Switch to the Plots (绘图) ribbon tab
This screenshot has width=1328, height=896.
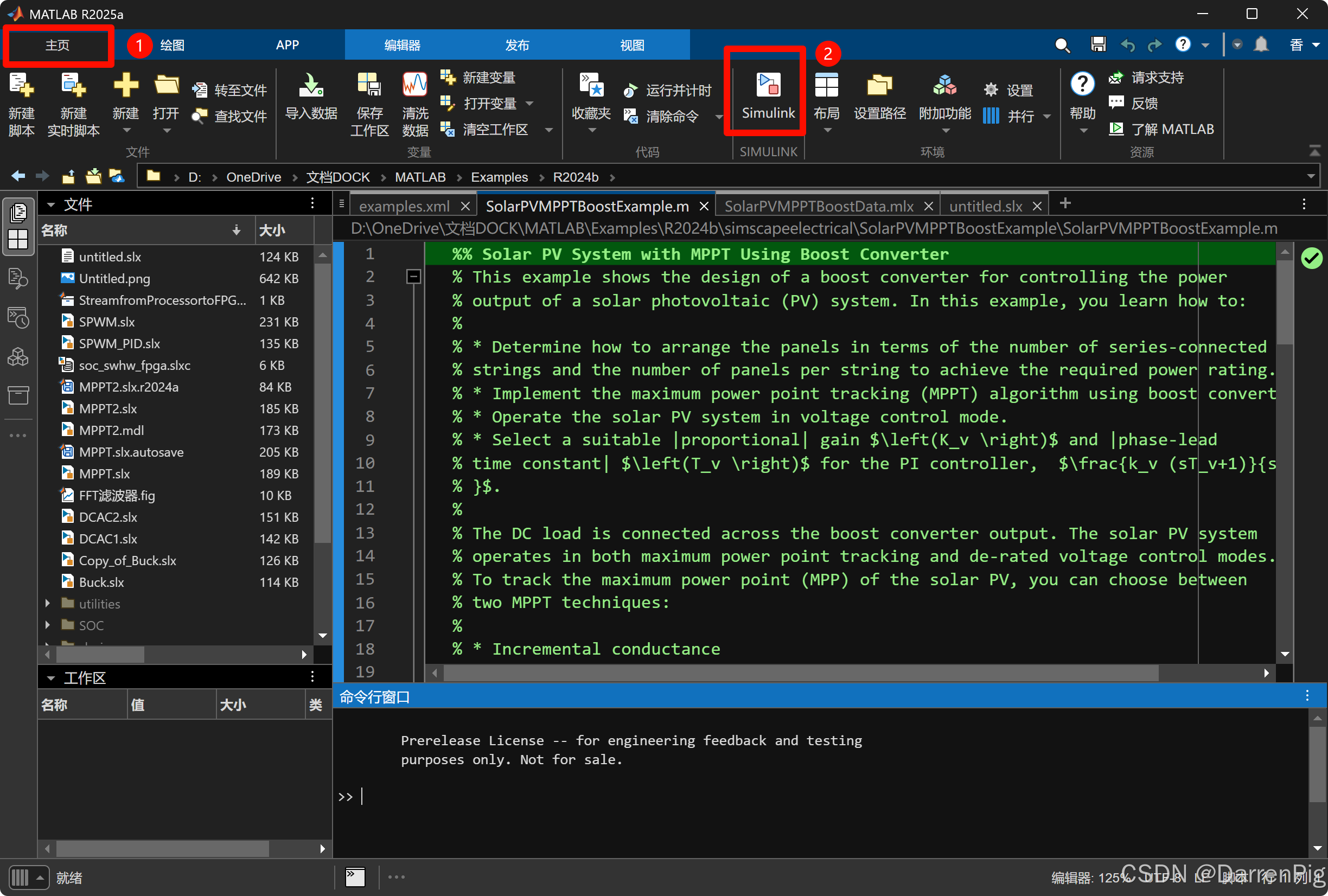tap(172, 45)
